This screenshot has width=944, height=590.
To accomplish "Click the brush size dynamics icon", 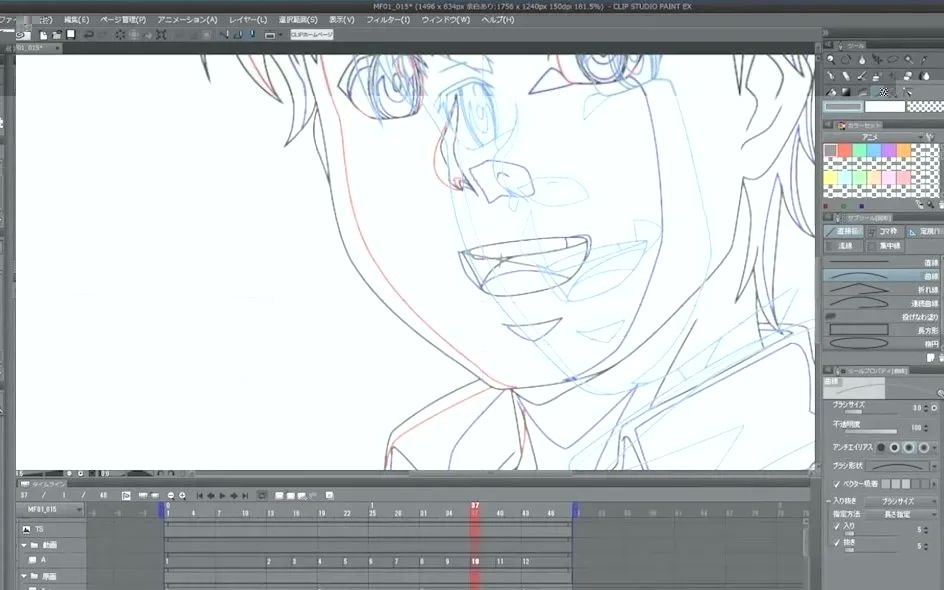I will click(x=934, y=408).
